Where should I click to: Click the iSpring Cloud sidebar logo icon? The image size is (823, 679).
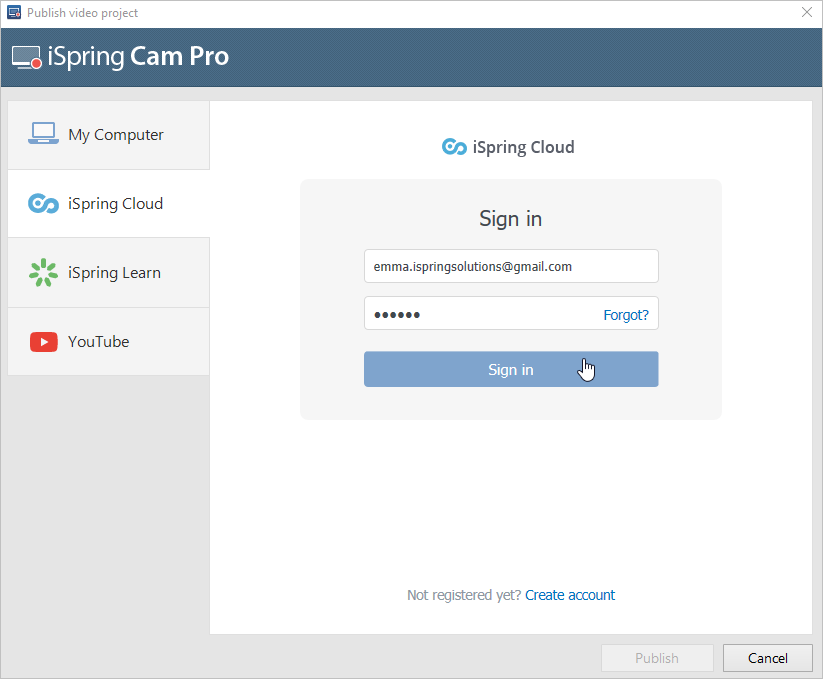(43, 204)
